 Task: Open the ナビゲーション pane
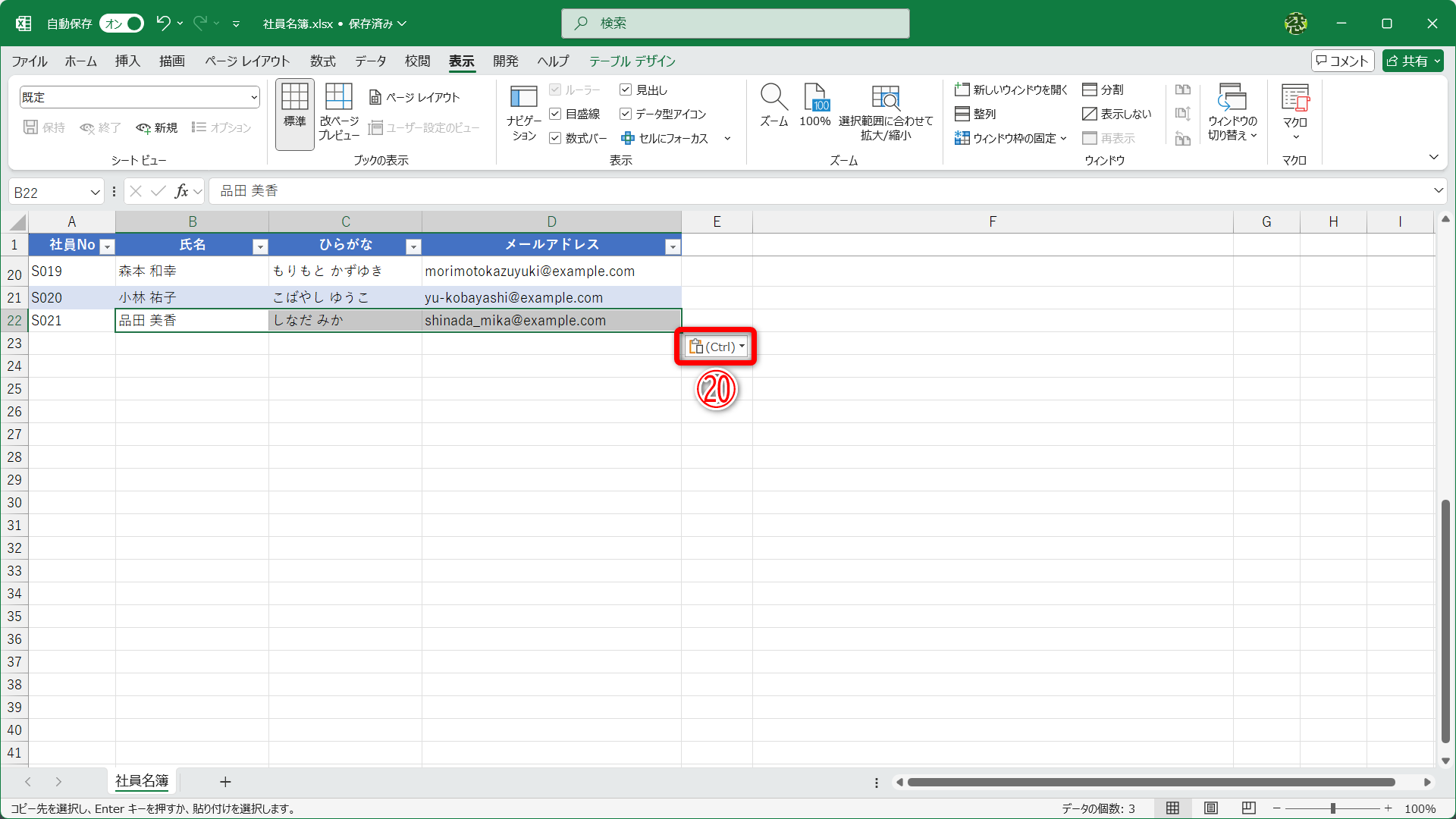(x=523, y=110)
